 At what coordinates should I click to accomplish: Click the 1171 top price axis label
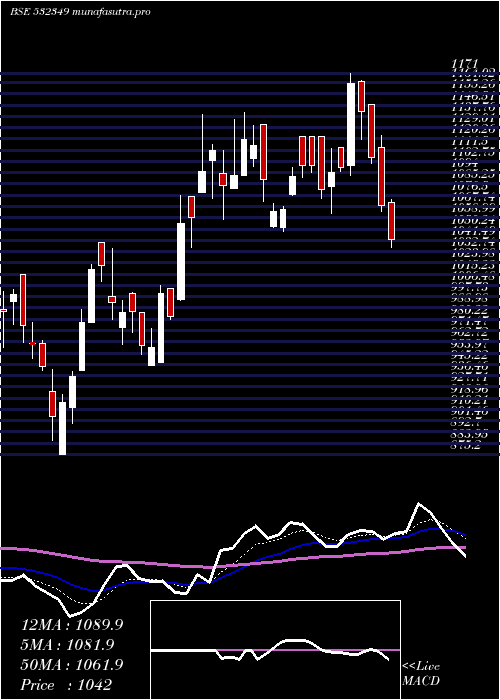point(465,64)
